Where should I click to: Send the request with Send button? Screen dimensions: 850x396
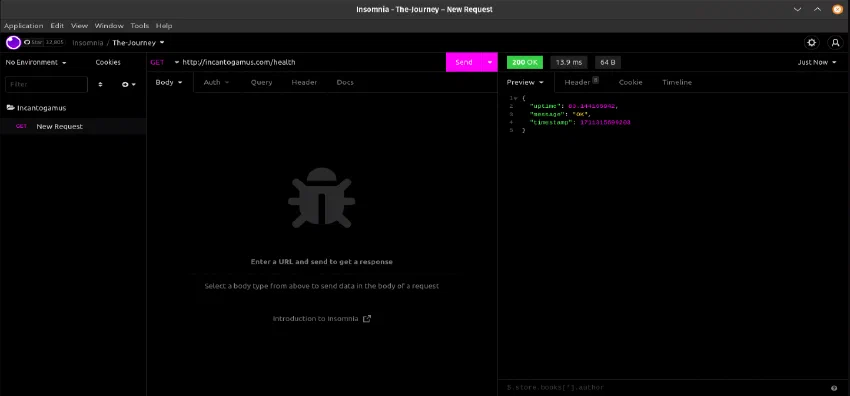(464, 62)
